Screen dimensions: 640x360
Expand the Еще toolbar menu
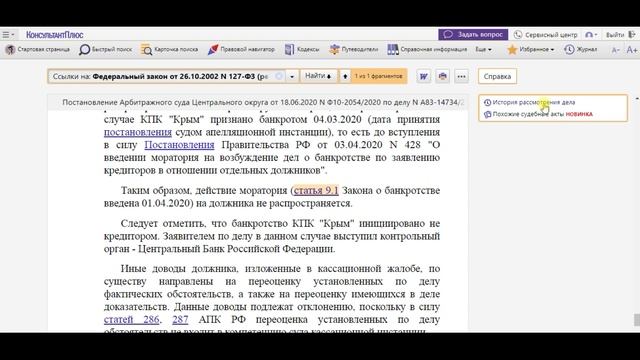[483, 49]
